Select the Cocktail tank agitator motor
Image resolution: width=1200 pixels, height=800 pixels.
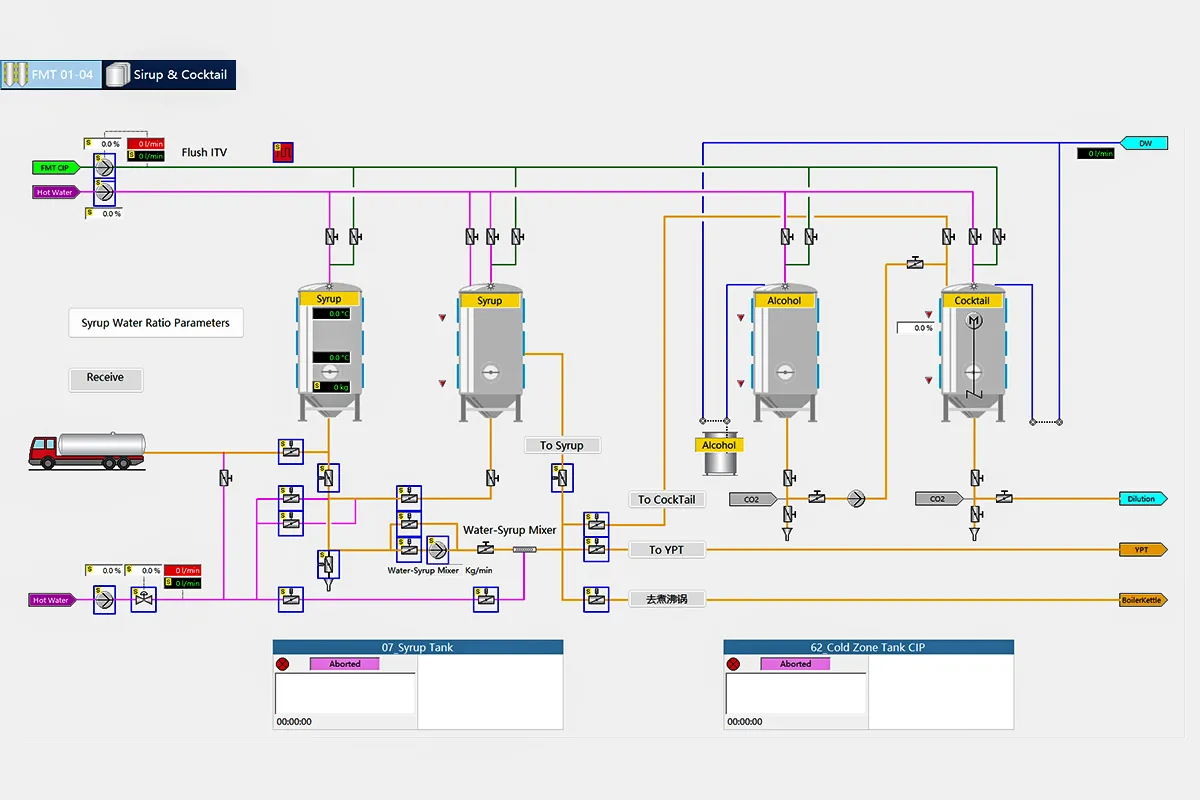975,320
